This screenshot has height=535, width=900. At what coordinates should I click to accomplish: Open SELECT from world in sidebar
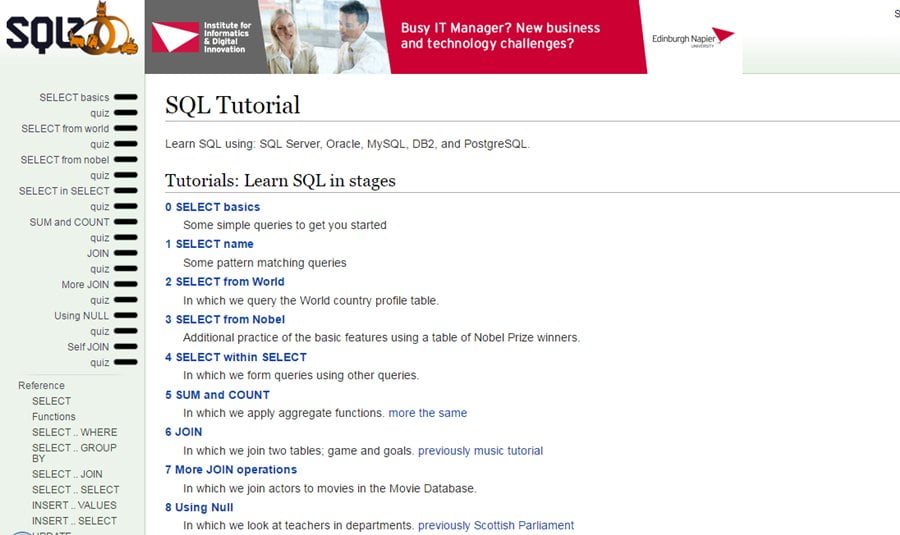[65, 129]
